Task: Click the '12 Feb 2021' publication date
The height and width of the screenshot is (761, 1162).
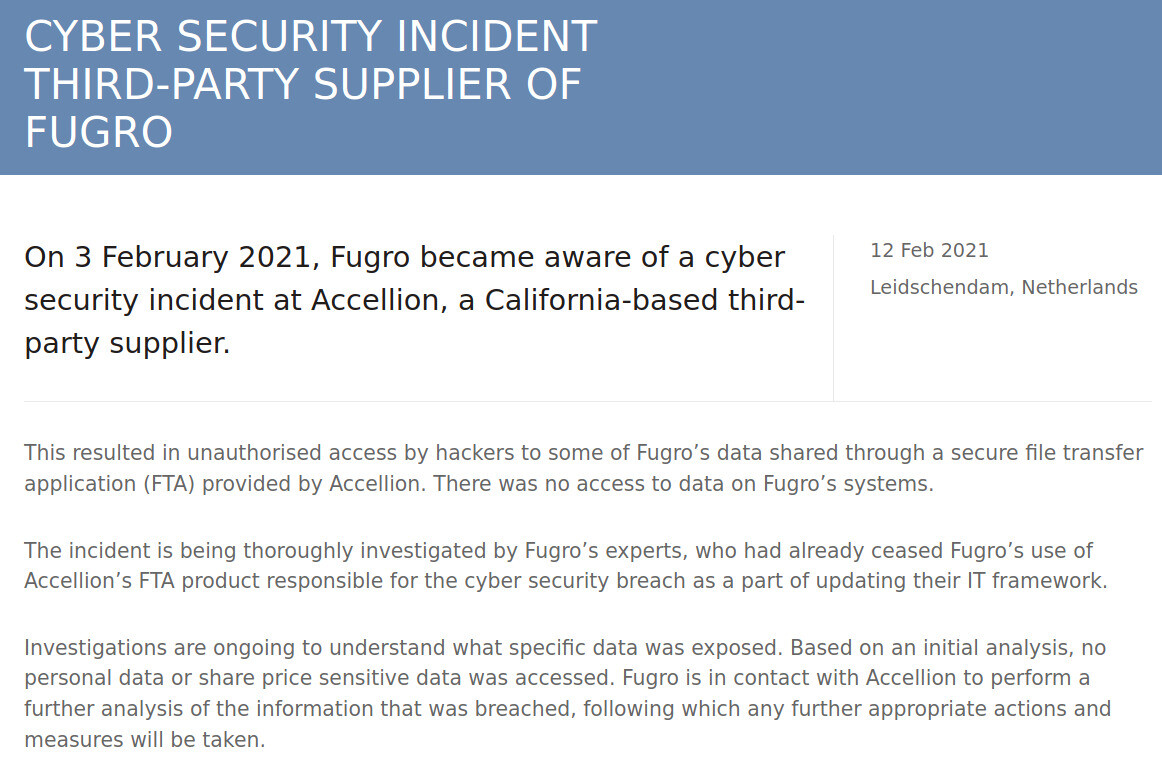Action: tap(929, 250)
